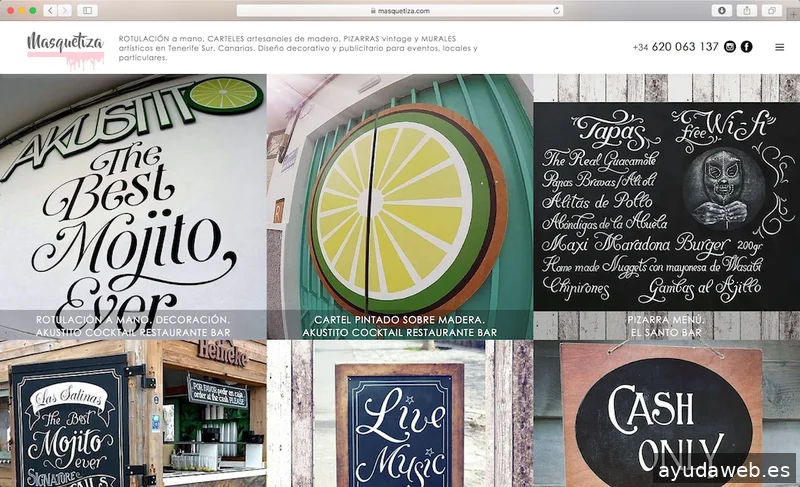Toggle the Safari sidebar button
Viewport: 800px width, 487px height.
87,10
